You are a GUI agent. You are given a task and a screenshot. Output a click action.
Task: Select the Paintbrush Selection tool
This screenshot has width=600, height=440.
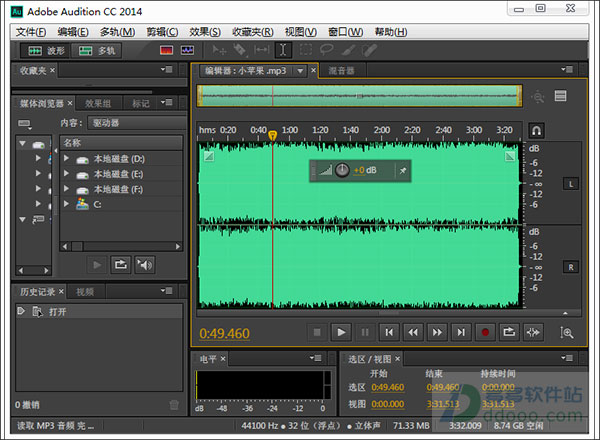pyautogui.click(x=348, y=50)
